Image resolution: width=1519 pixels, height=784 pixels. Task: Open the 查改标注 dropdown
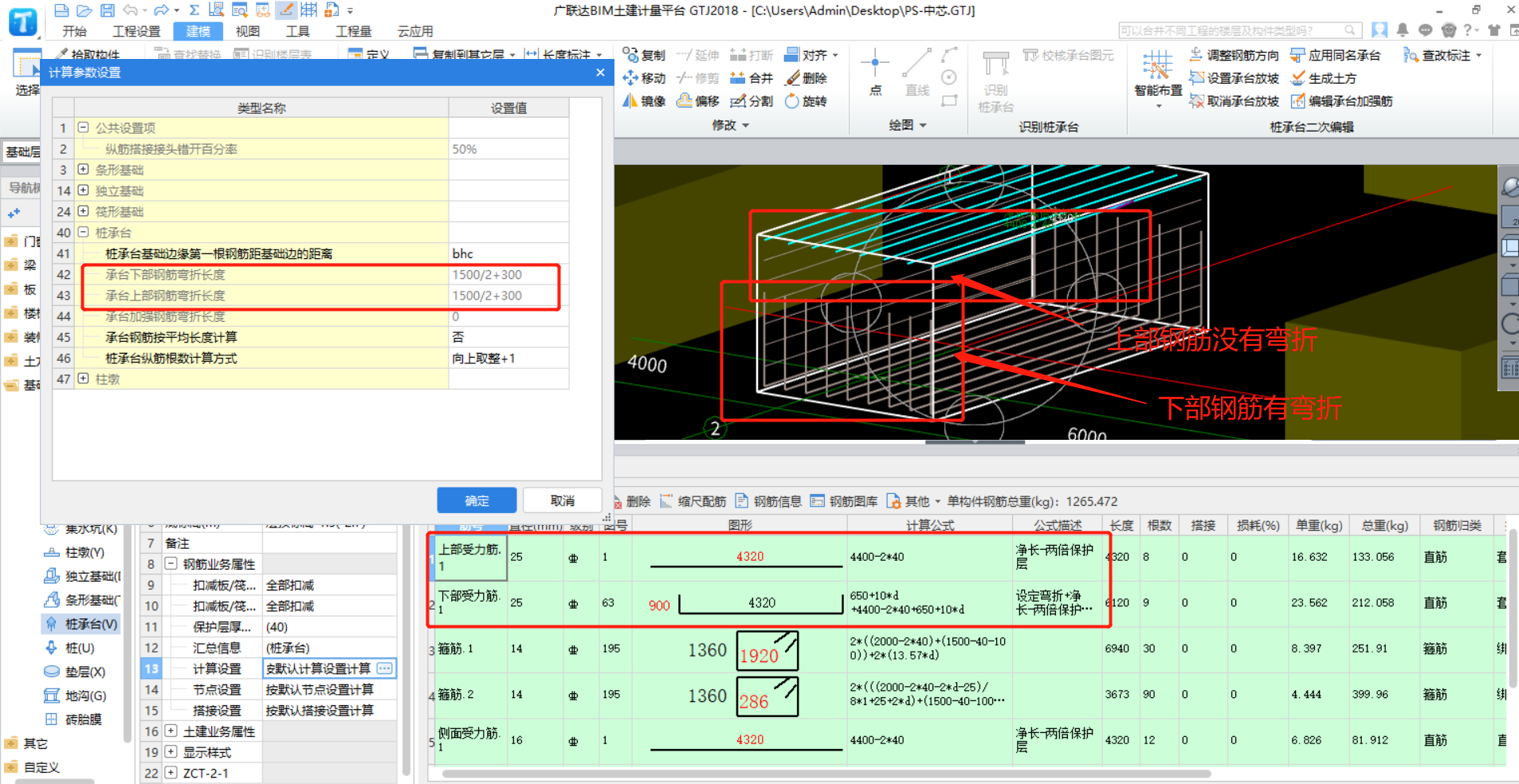[1479, 55]
